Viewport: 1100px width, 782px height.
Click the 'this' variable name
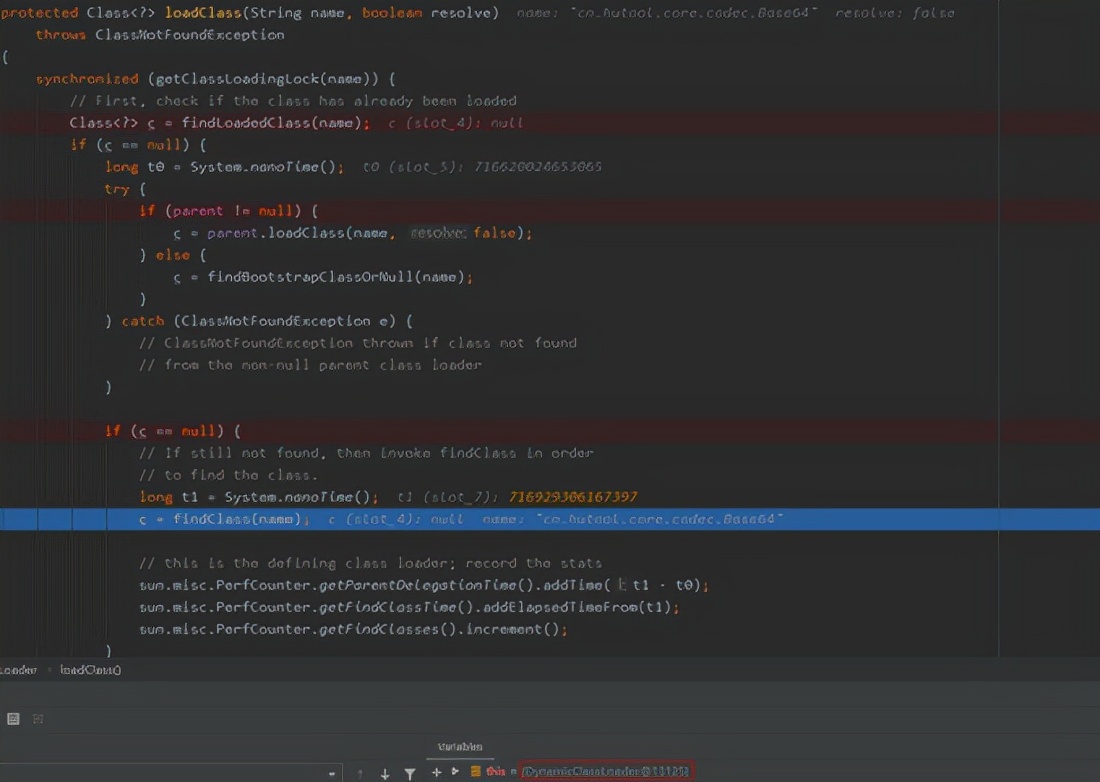point(495,771)
